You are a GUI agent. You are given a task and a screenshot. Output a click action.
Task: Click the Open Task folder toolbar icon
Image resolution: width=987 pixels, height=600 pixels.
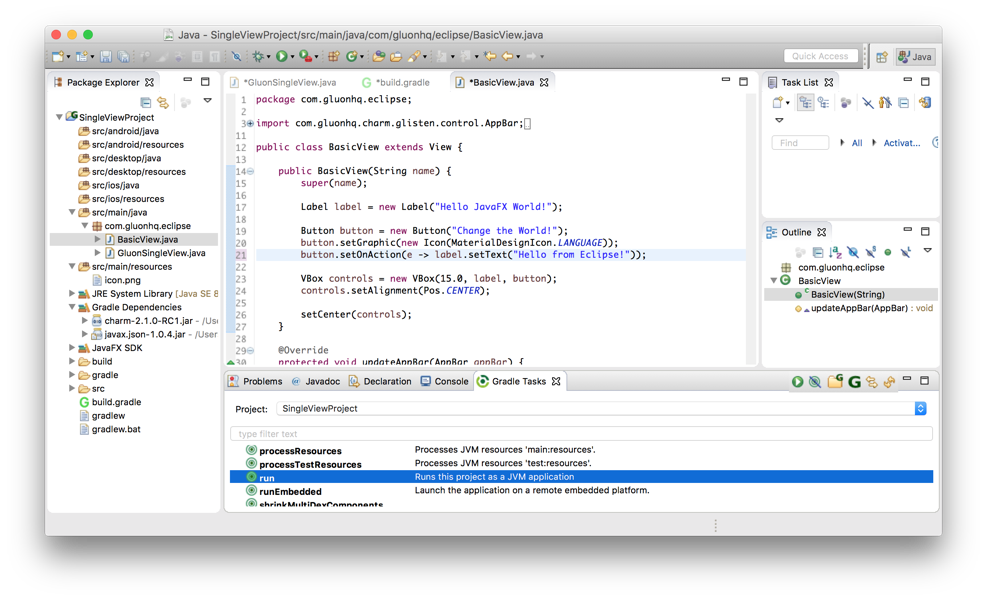point(396,57)
